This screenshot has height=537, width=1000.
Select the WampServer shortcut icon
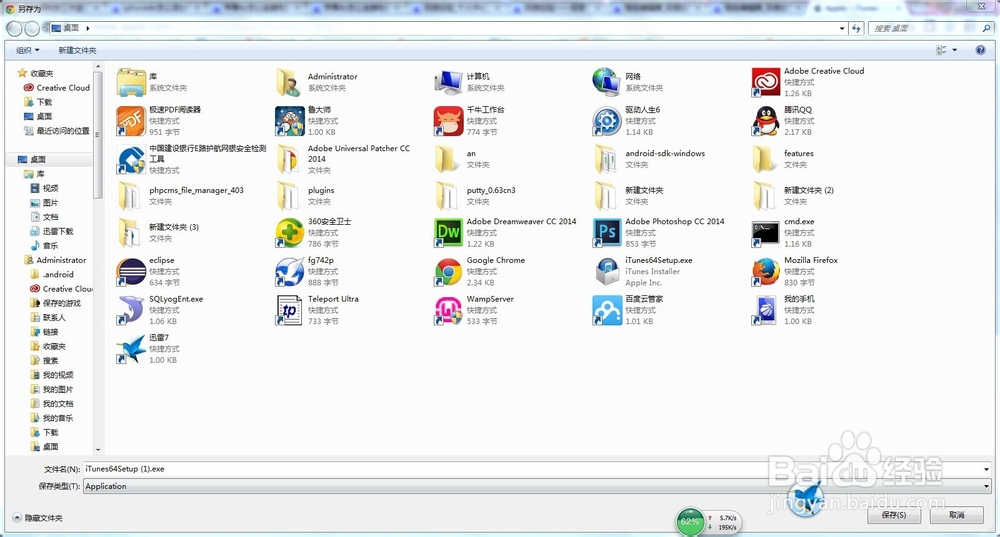[x=448, y=310]
